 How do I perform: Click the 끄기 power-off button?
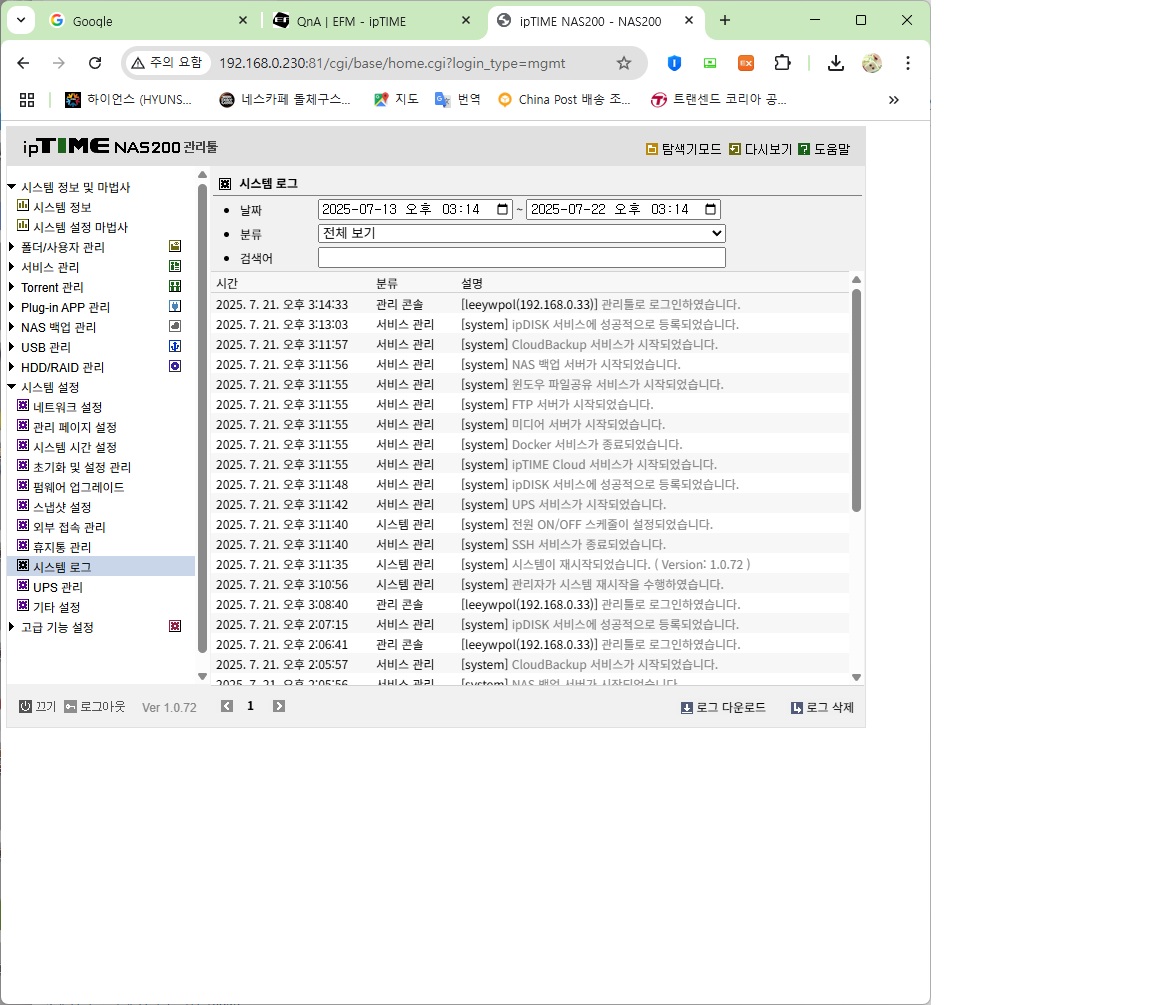tap(37, 706)
